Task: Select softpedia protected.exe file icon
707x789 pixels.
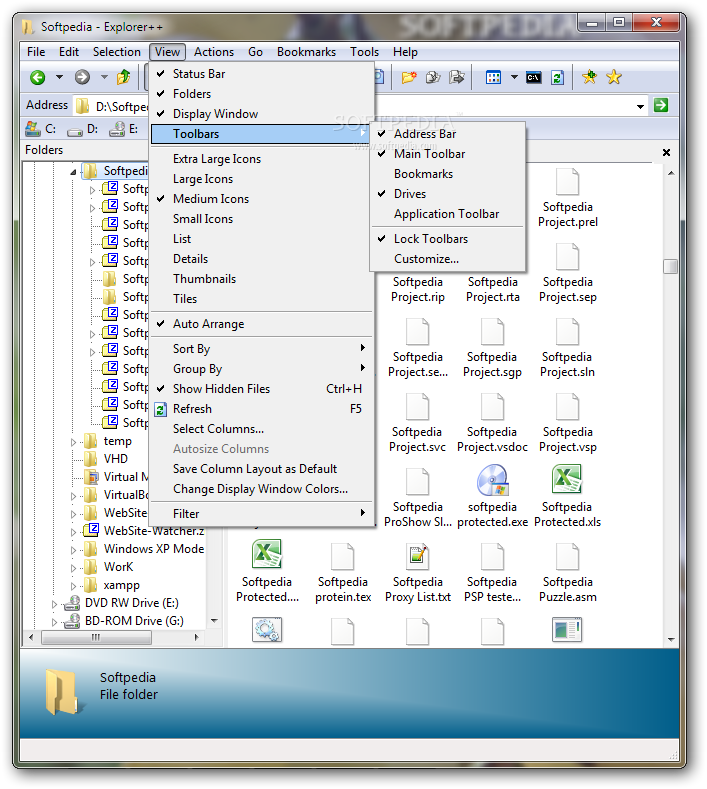Action: click(493, 481)
